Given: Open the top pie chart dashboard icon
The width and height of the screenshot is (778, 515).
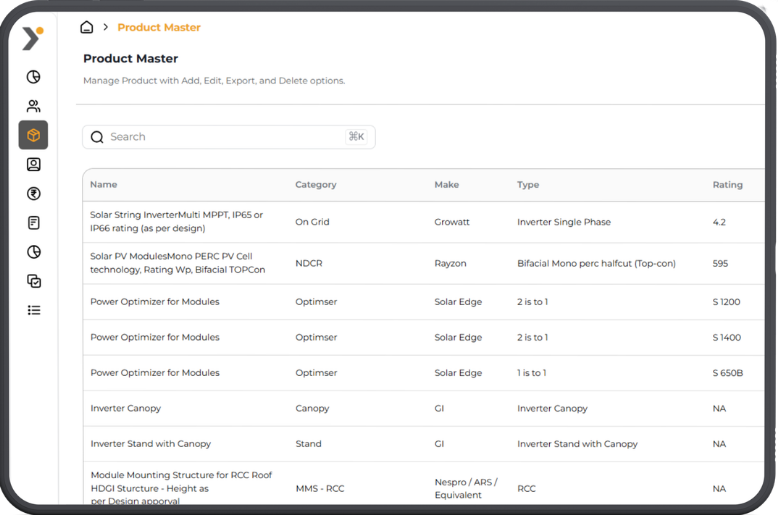Looking at the screenshot, I should pos(33,77).
